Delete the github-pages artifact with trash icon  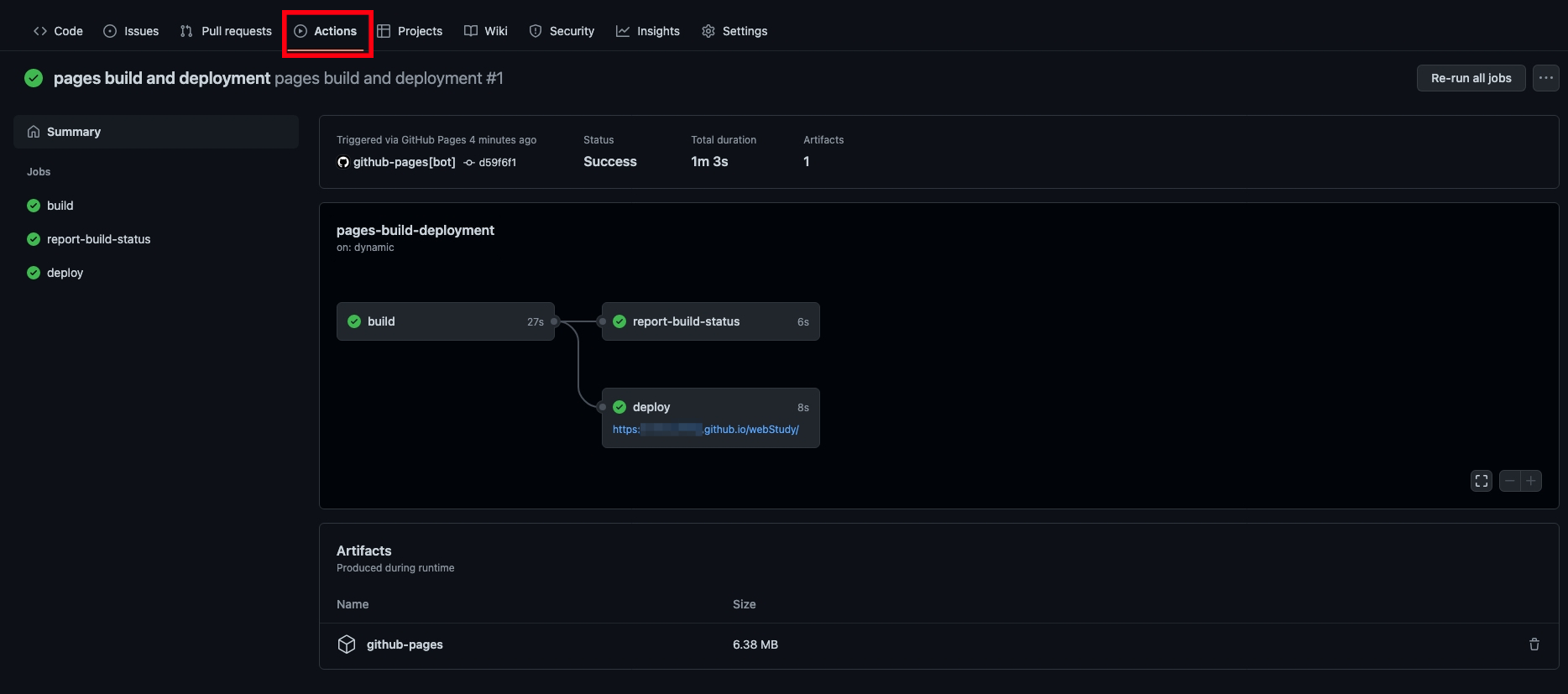pyautogui.click(x=1534, y=644)
